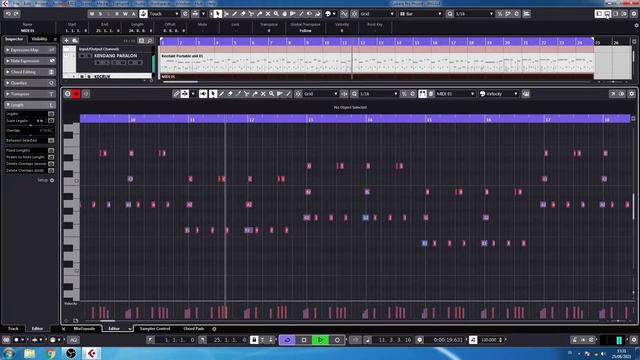This screenshot has height=360, width=640.
Task: Click the Delete Overlaps (poly) apply icon
Action: (51, 170)
